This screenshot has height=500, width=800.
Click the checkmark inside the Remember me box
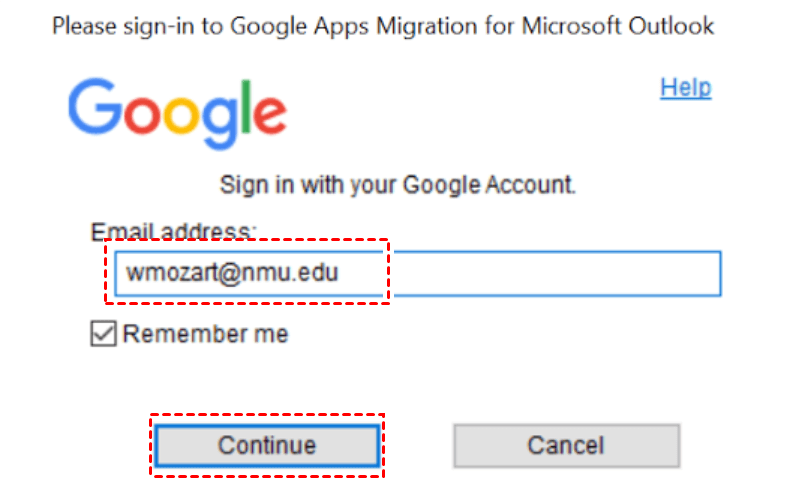[x=103, y=334]
